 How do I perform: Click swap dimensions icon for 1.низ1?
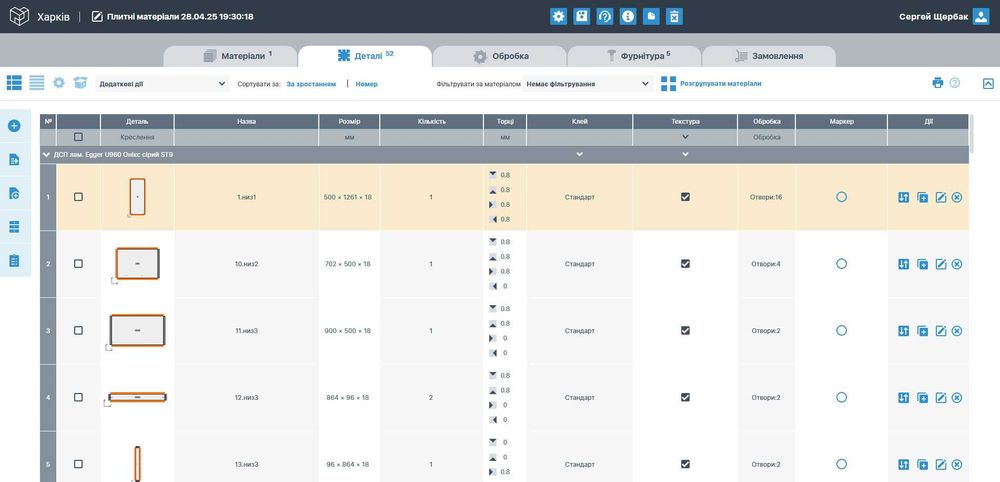(x=903, y=198)
